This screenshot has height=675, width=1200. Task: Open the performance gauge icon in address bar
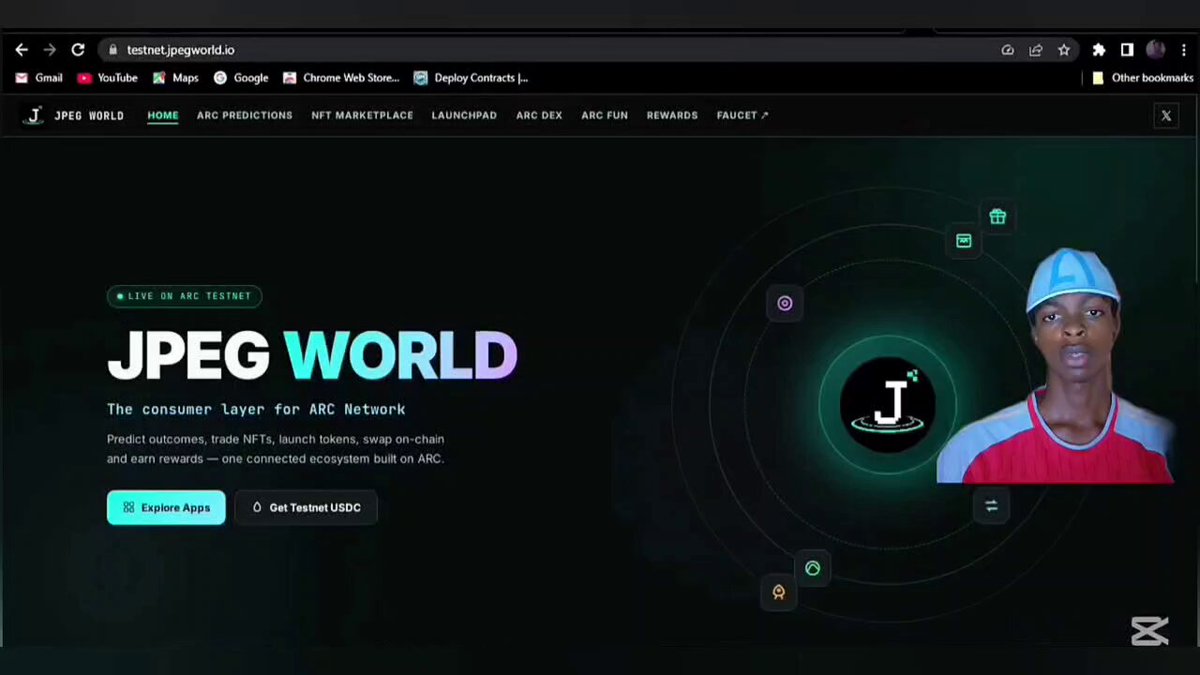tap(1008, 50)
